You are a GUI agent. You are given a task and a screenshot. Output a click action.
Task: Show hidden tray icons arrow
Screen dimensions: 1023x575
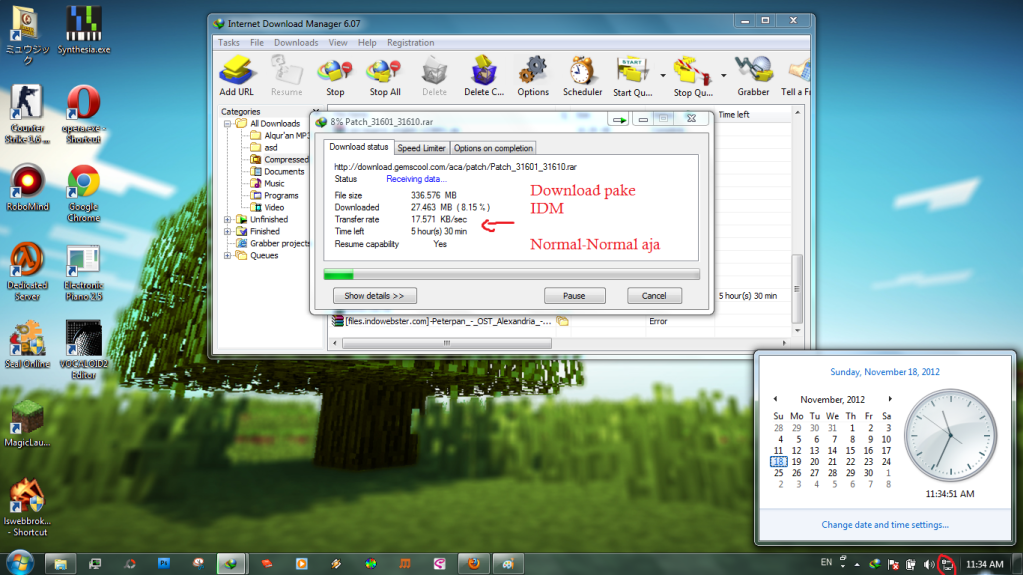point(857,565)
